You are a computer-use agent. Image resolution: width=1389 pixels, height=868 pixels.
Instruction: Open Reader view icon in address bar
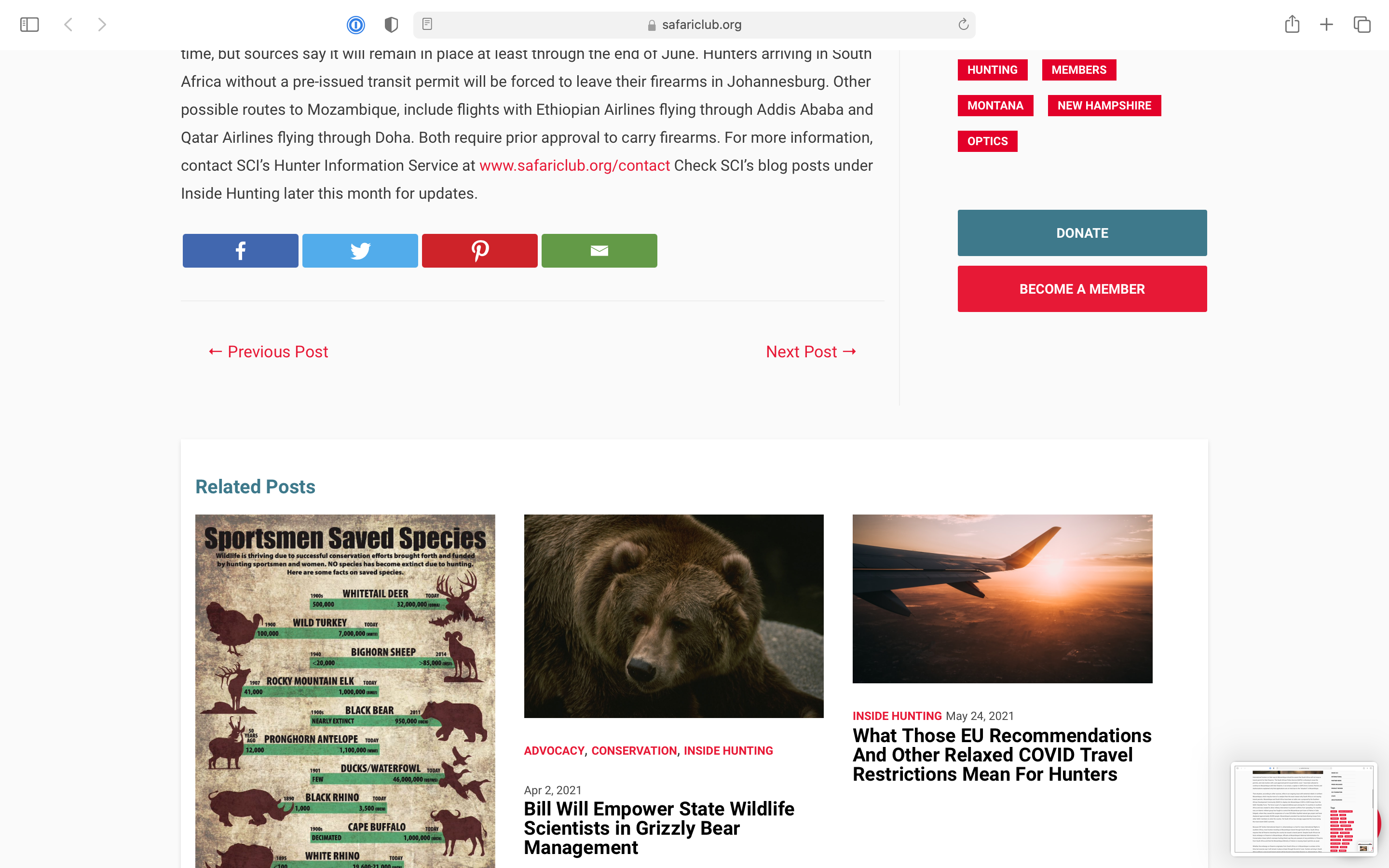(x=427, y=24)
